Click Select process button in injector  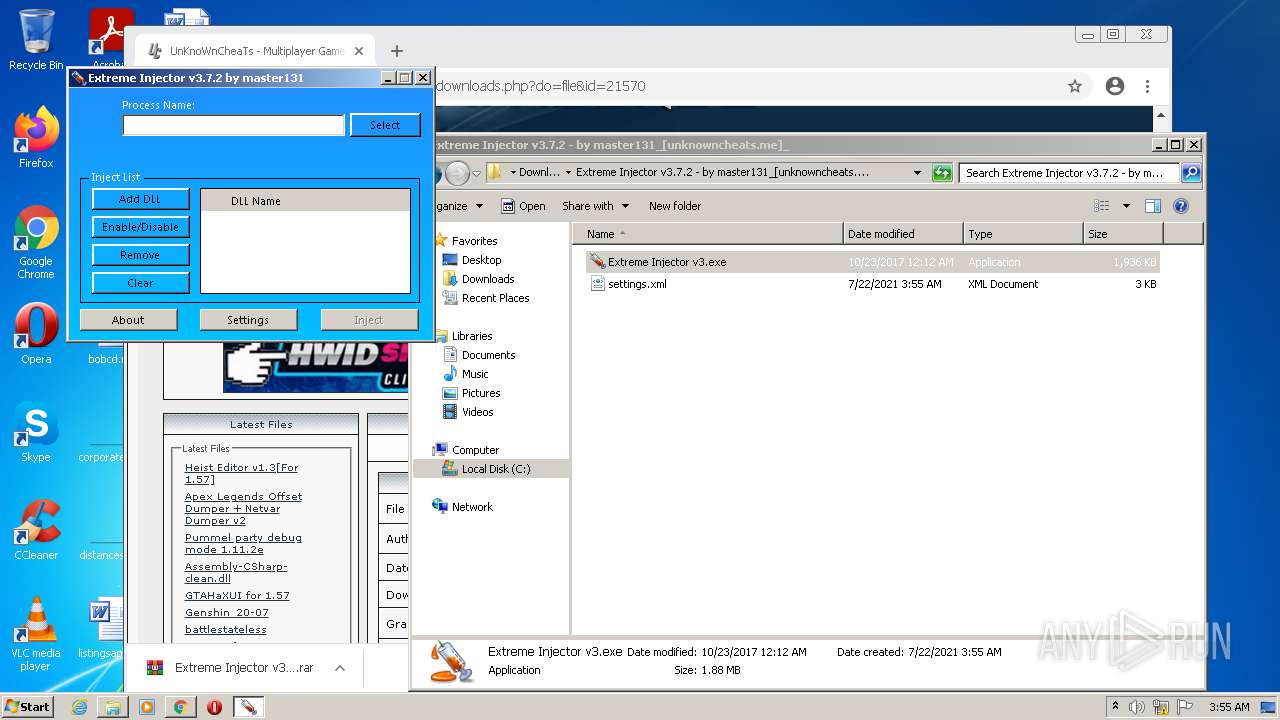[385, 125]
